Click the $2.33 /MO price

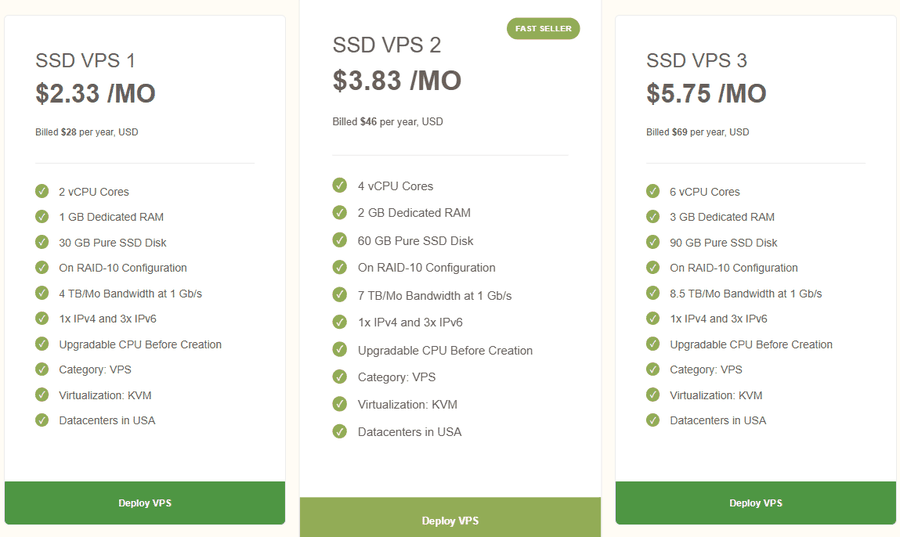pos(95,94)
